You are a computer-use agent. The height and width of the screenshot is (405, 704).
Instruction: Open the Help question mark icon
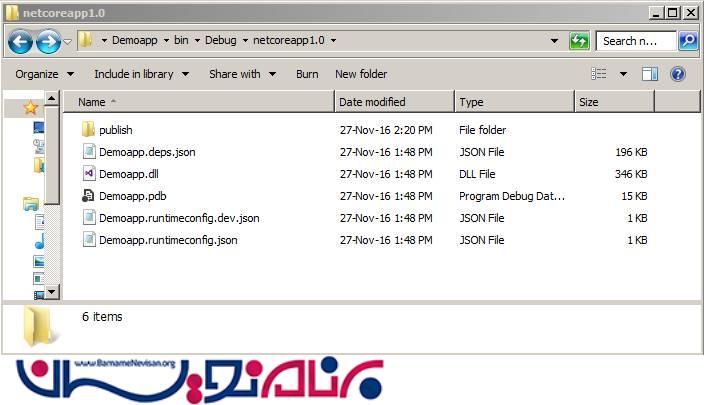(678, 74)
